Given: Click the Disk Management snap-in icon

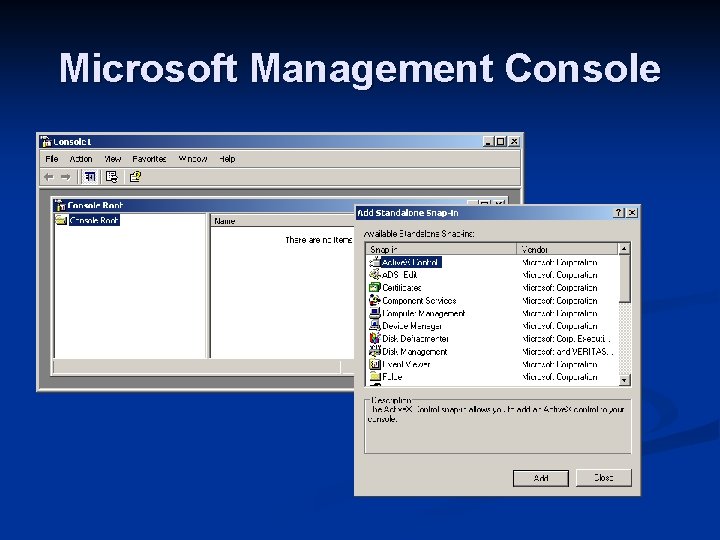Looking at the screenshot, I should 375,351.
